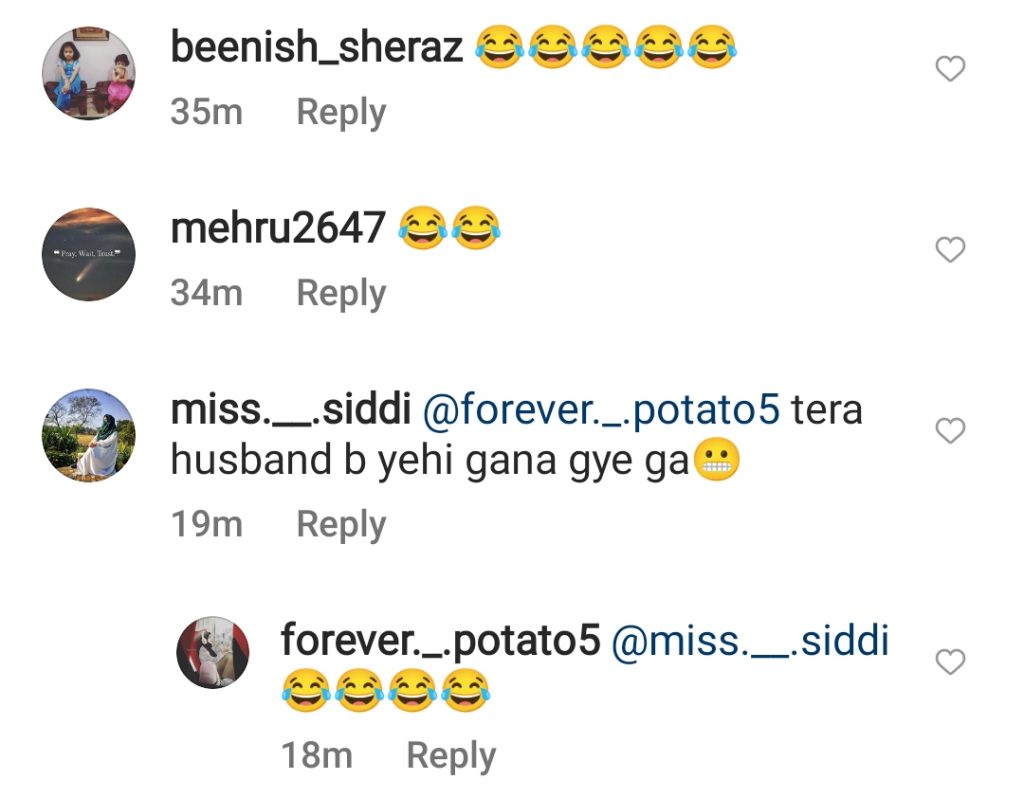This screenshot has height=798, width=1024.
Task: View miss.__.siddi's profile photo
Action: [x=89, y=435]
